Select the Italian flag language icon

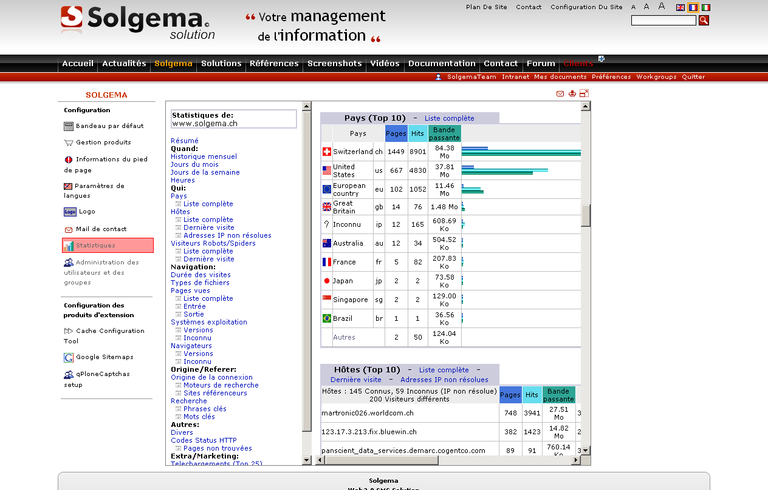[x=706, y=7]
